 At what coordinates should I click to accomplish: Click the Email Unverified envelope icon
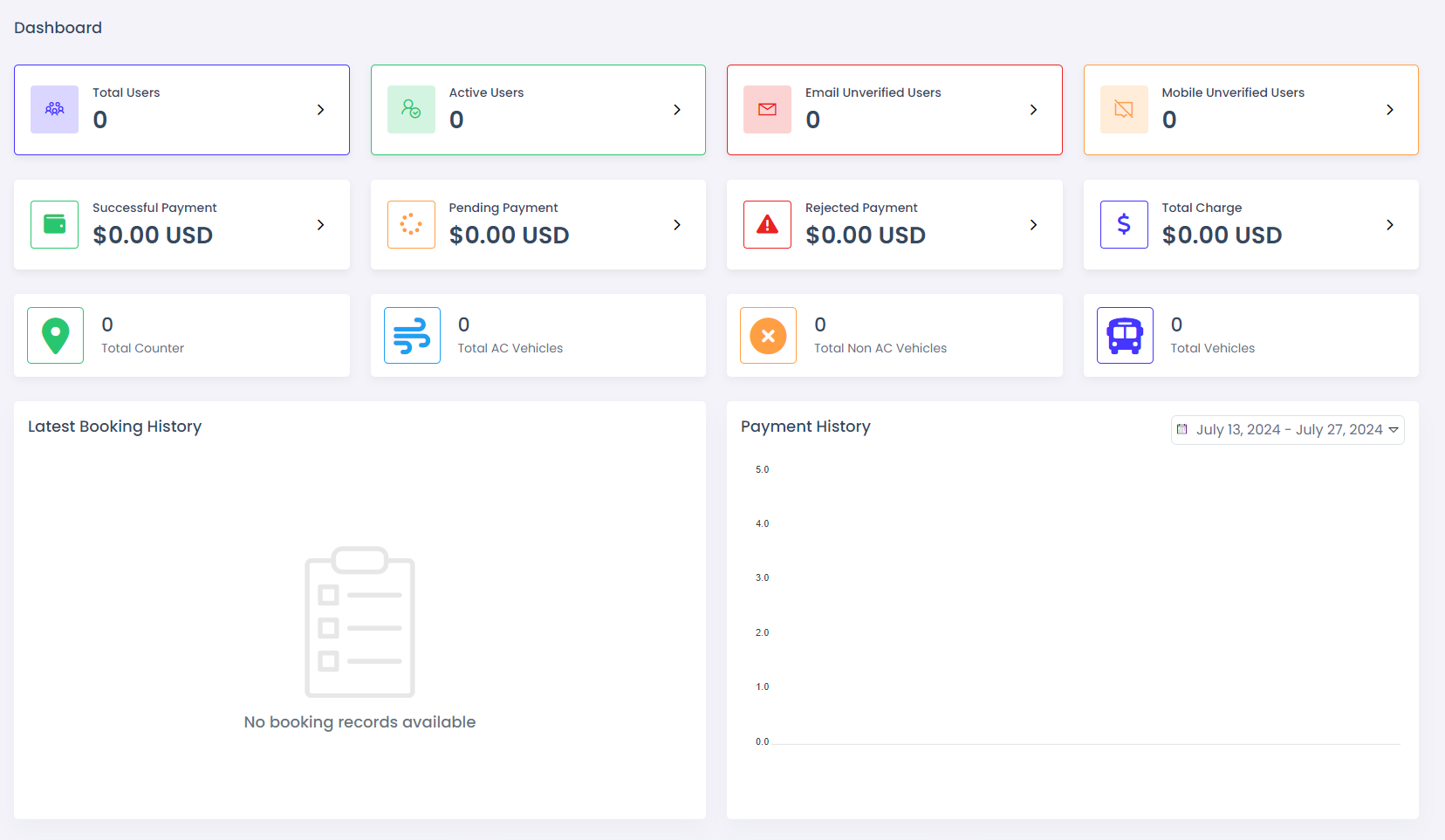(767, 109)
